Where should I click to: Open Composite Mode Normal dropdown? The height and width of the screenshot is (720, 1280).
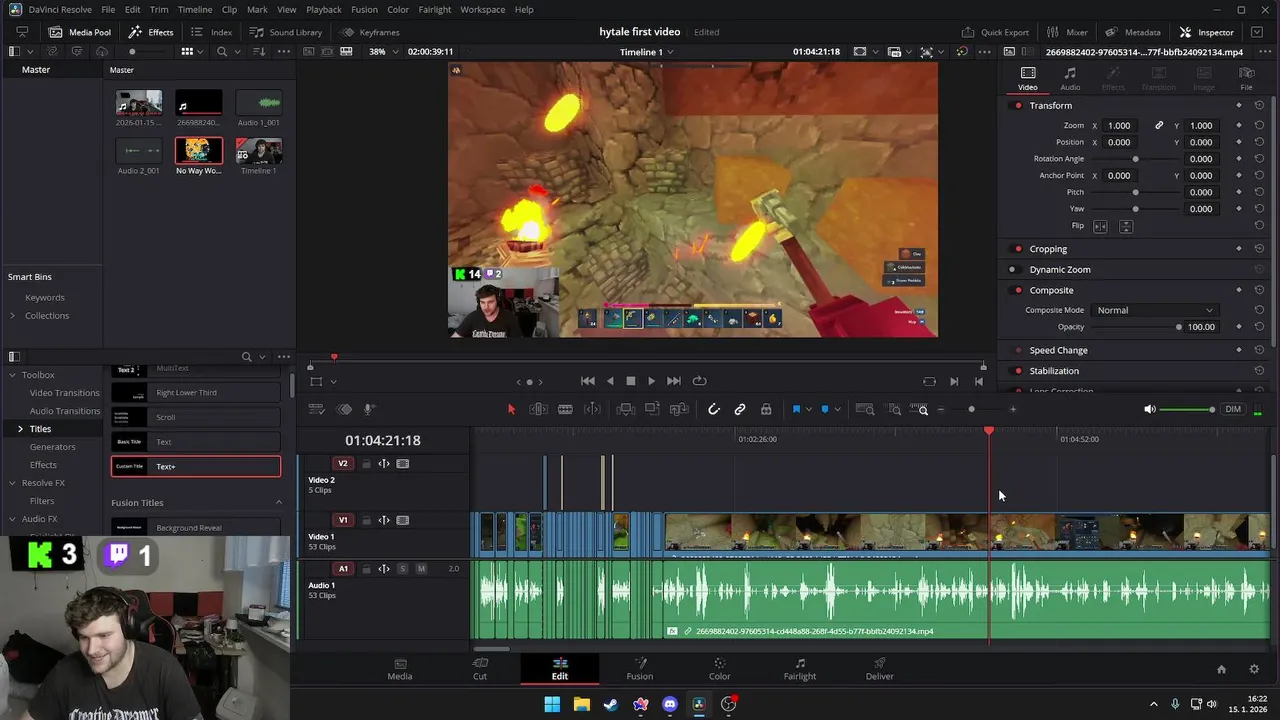point(1155,311)
